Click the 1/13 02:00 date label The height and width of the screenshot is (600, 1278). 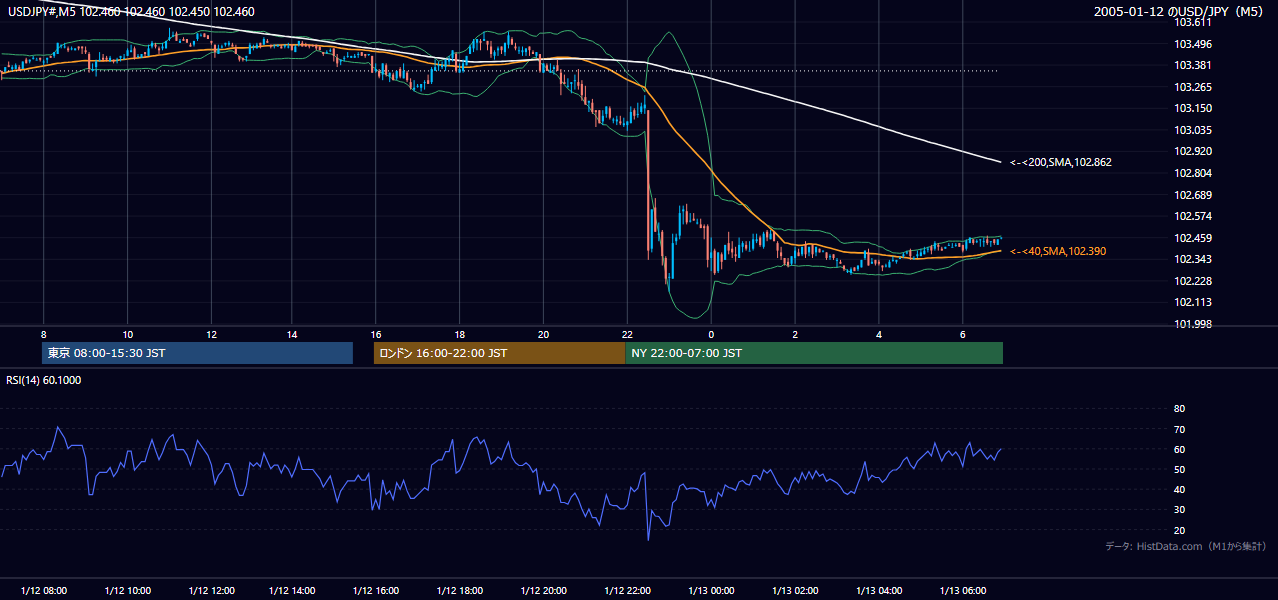tap(795, 591)
